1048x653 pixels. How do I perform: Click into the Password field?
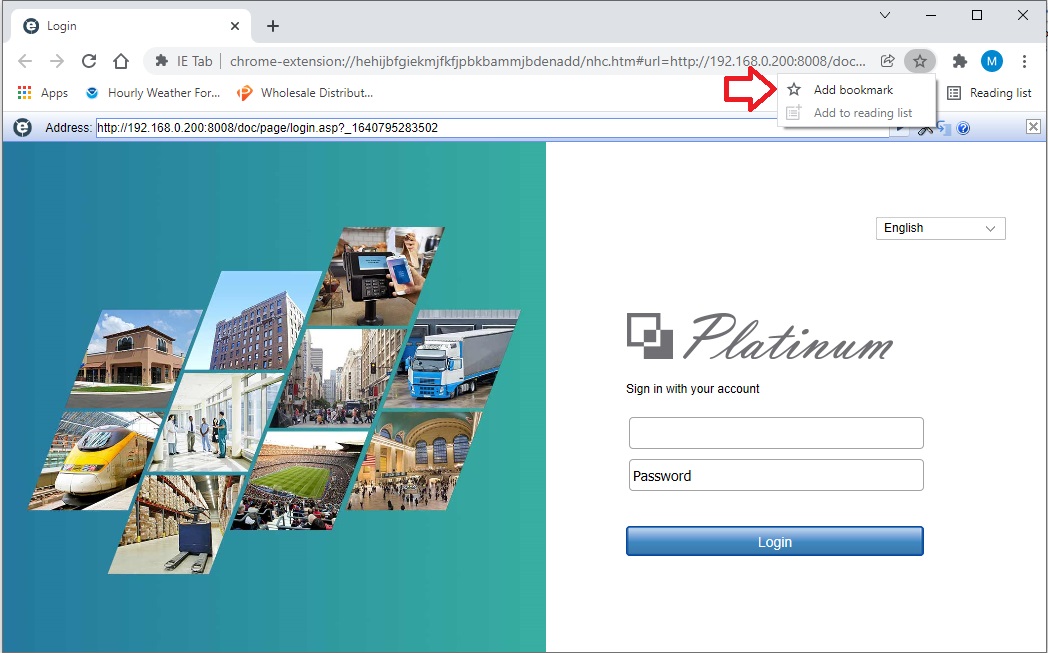775,475
